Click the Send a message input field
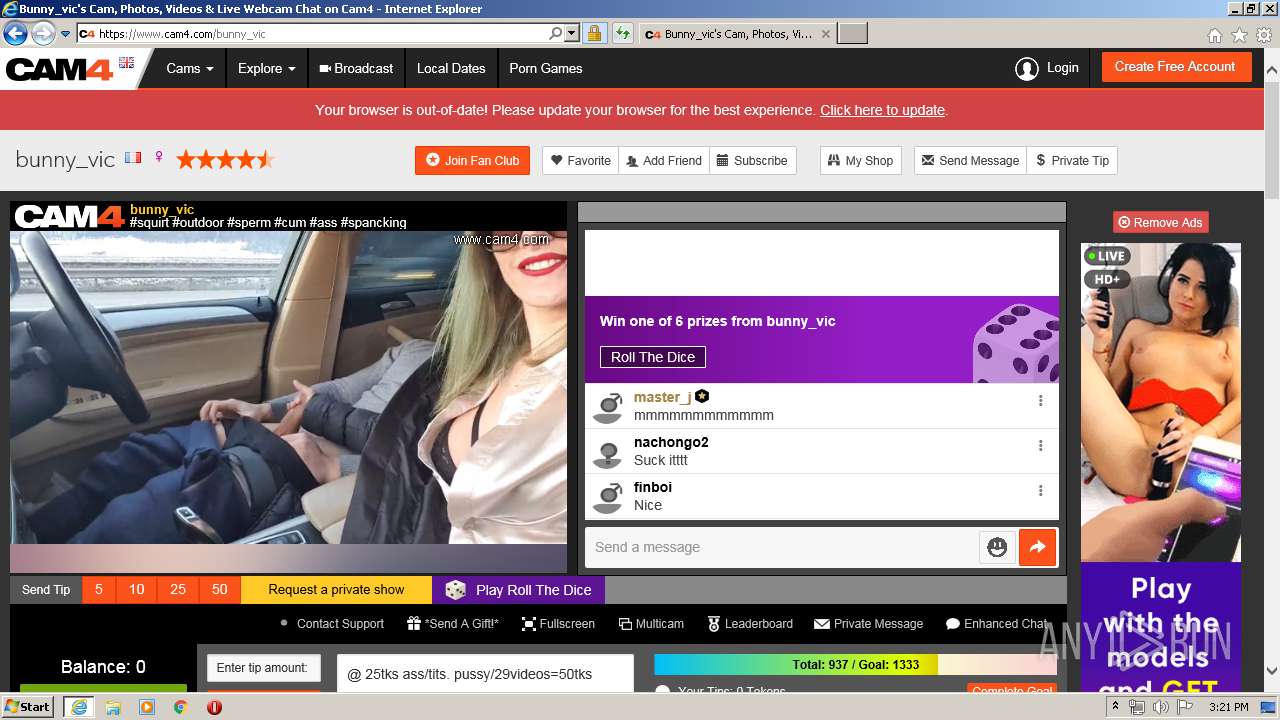Image resolution: width=1280 pixels, height=720 pixels. [x=782, y=547]
